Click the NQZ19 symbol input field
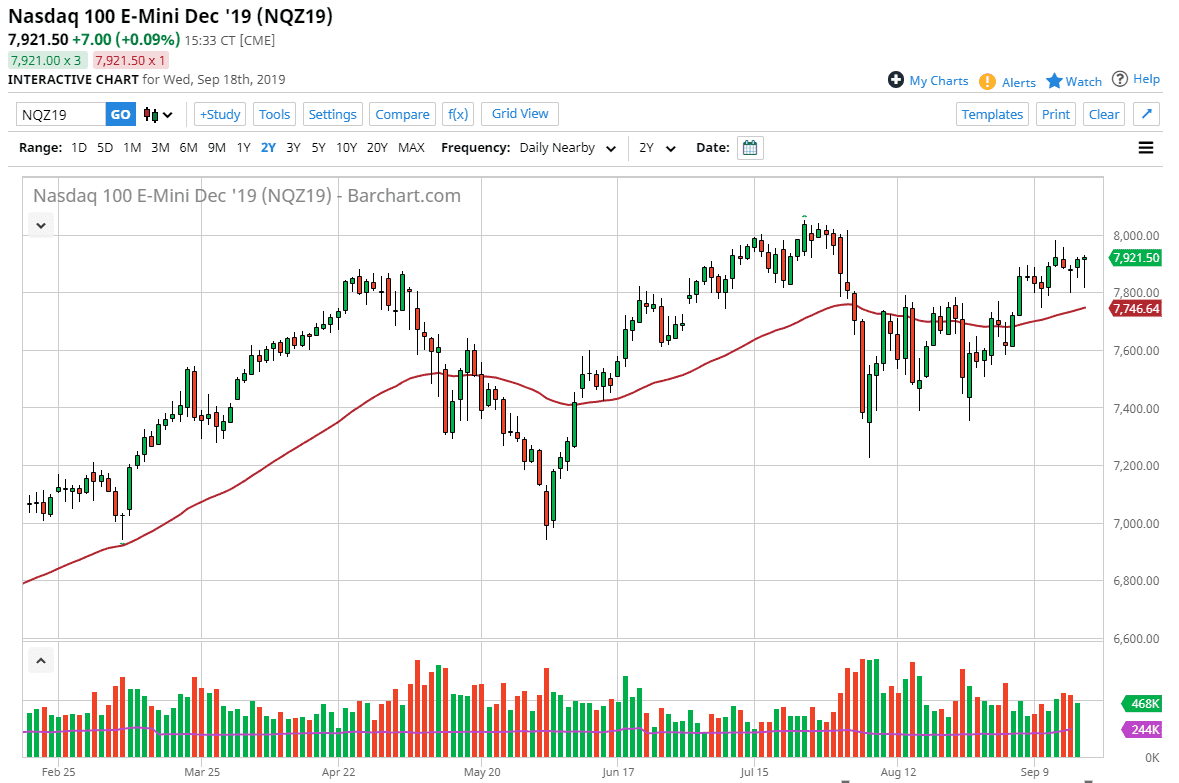Image resolution: width=1179 pixels, height=783 pixels. (61, 114)
